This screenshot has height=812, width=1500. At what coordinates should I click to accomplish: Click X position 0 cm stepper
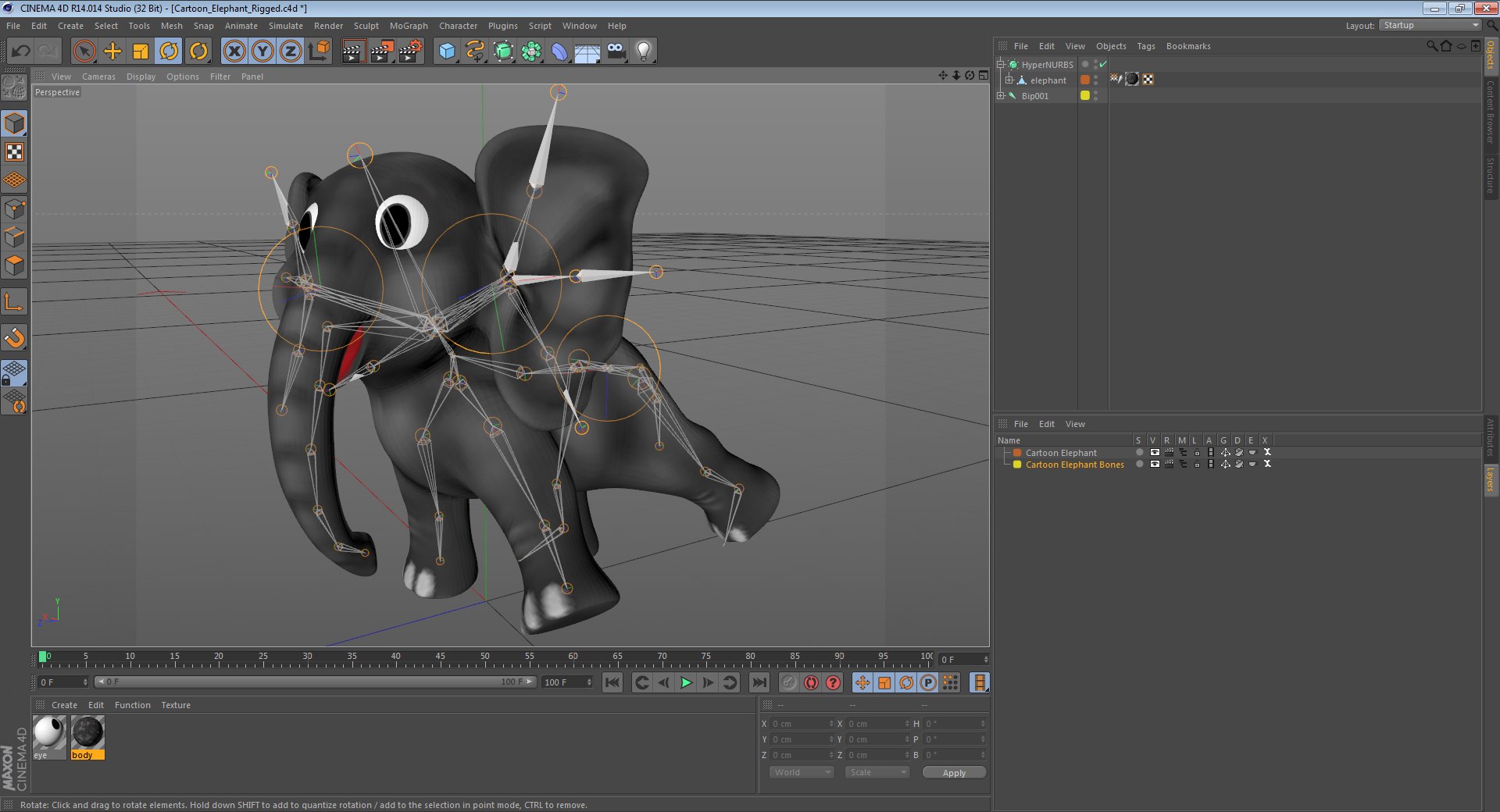pyautogui.click(x=831, y=724)
